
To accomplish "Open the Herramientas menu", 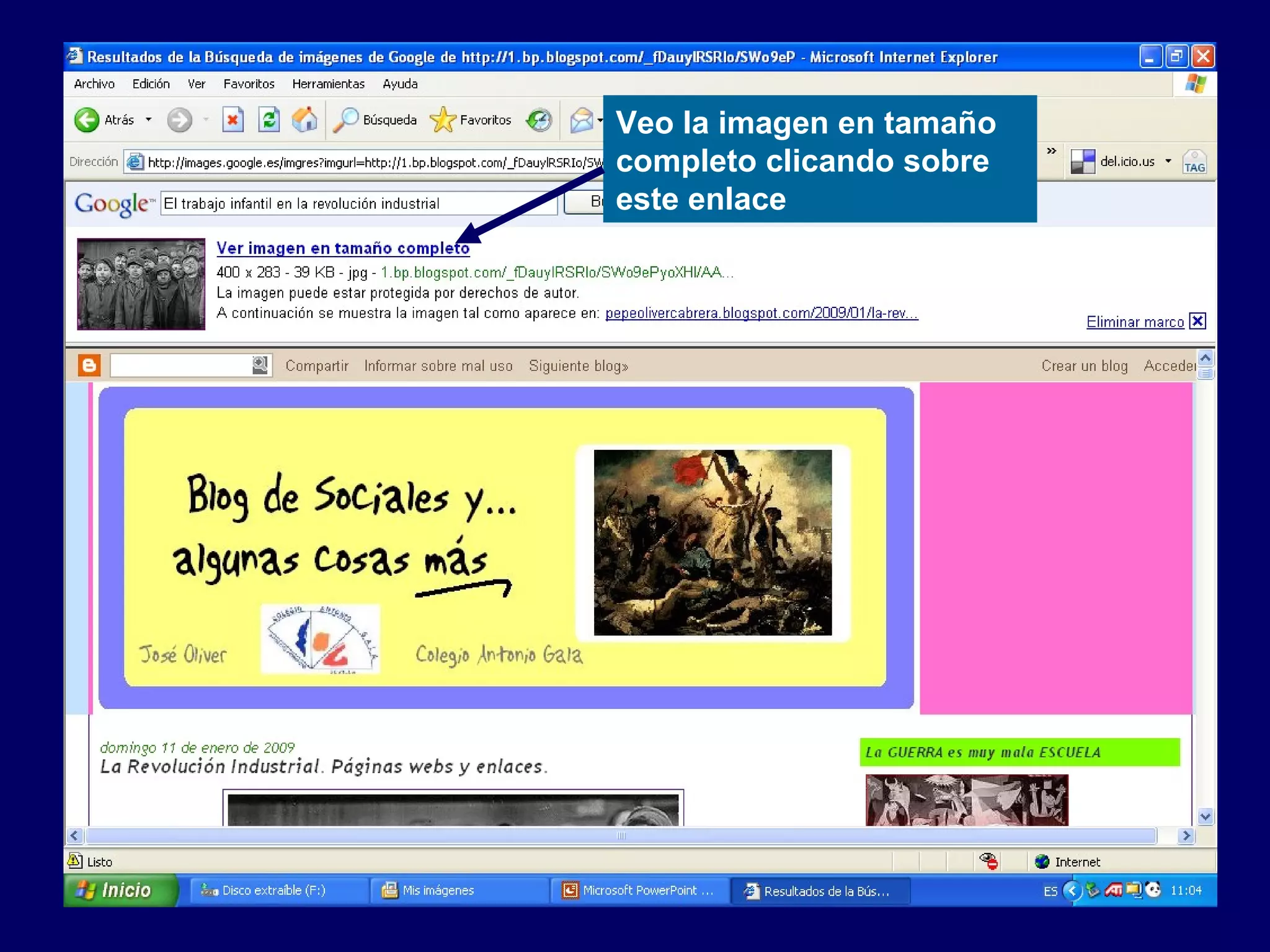I will 328,84.
